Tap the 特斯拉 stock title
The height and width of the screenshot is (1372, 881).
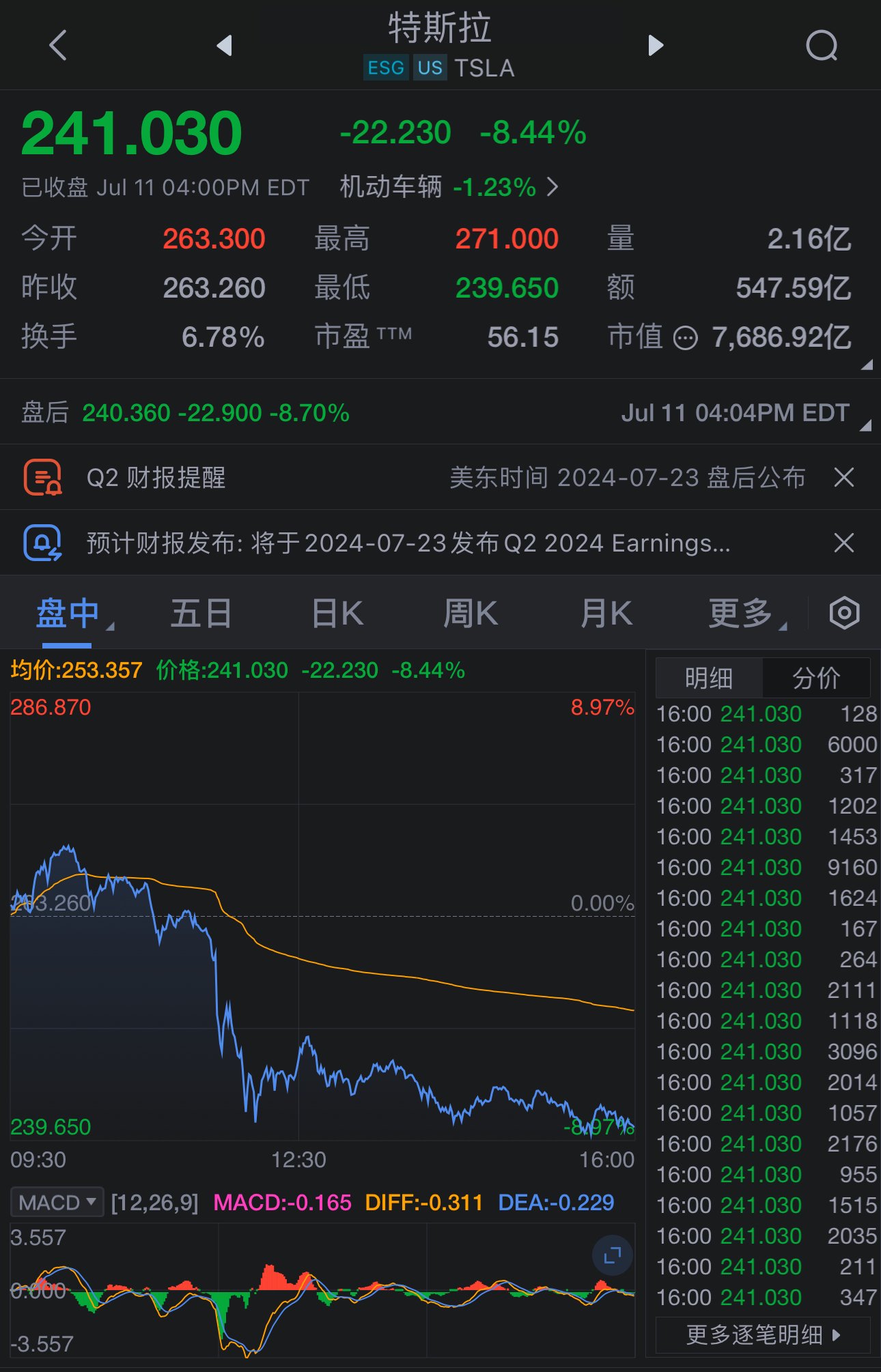(440, 28)
